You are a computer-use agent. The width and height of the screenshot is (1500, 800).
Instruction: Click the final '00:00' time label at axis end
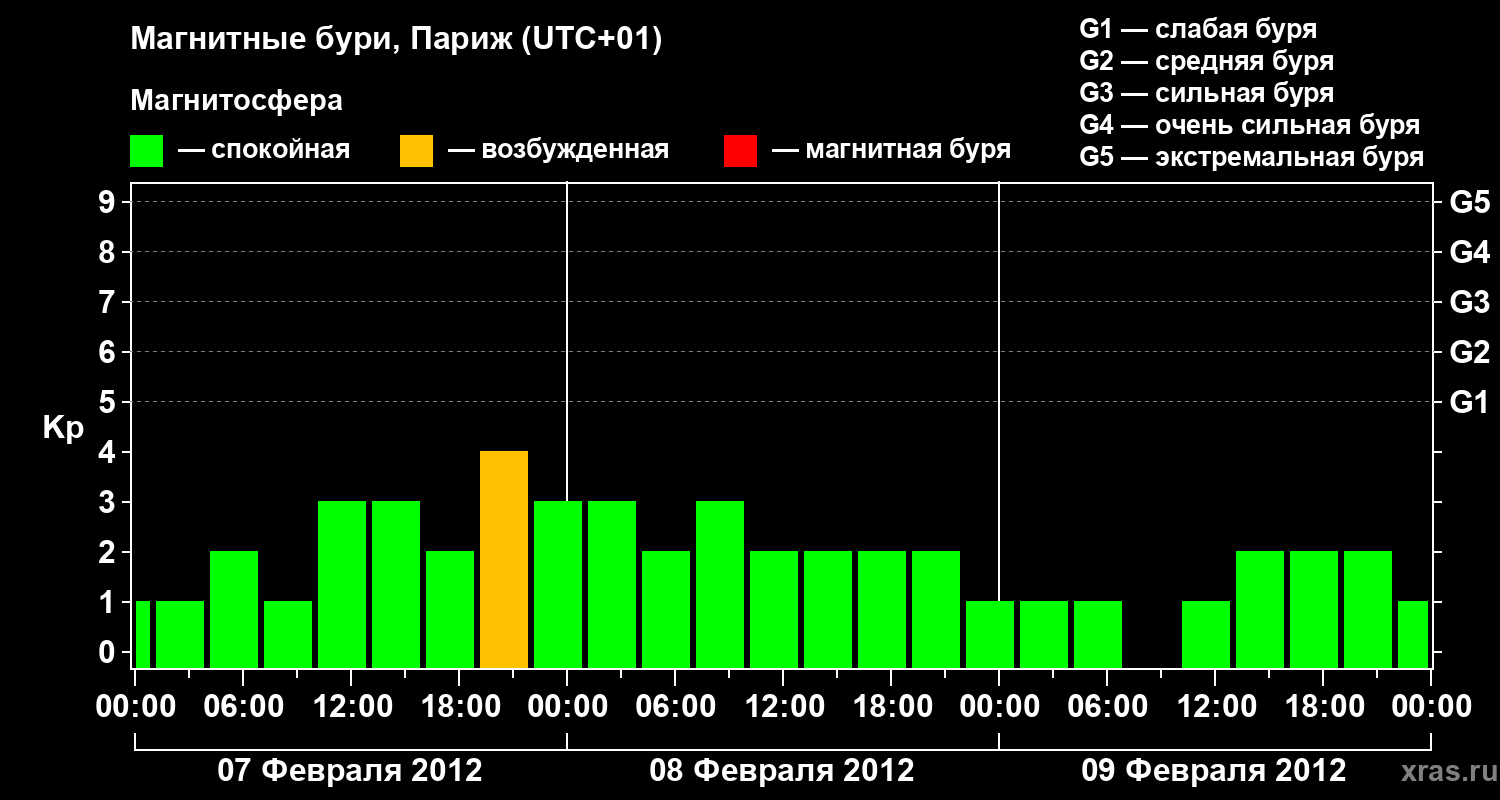(x=1431, y=707)
